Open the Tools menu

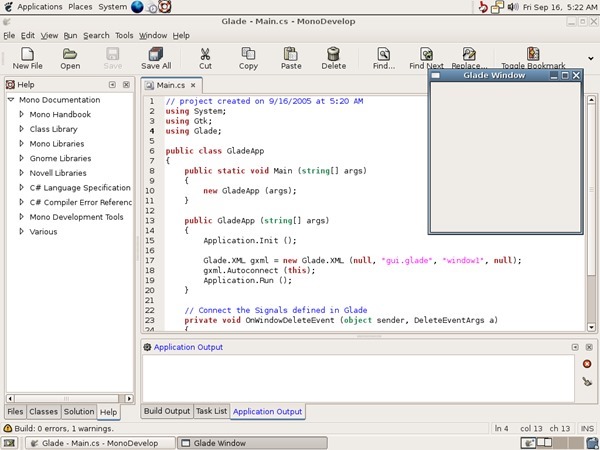tap(124, 36)
